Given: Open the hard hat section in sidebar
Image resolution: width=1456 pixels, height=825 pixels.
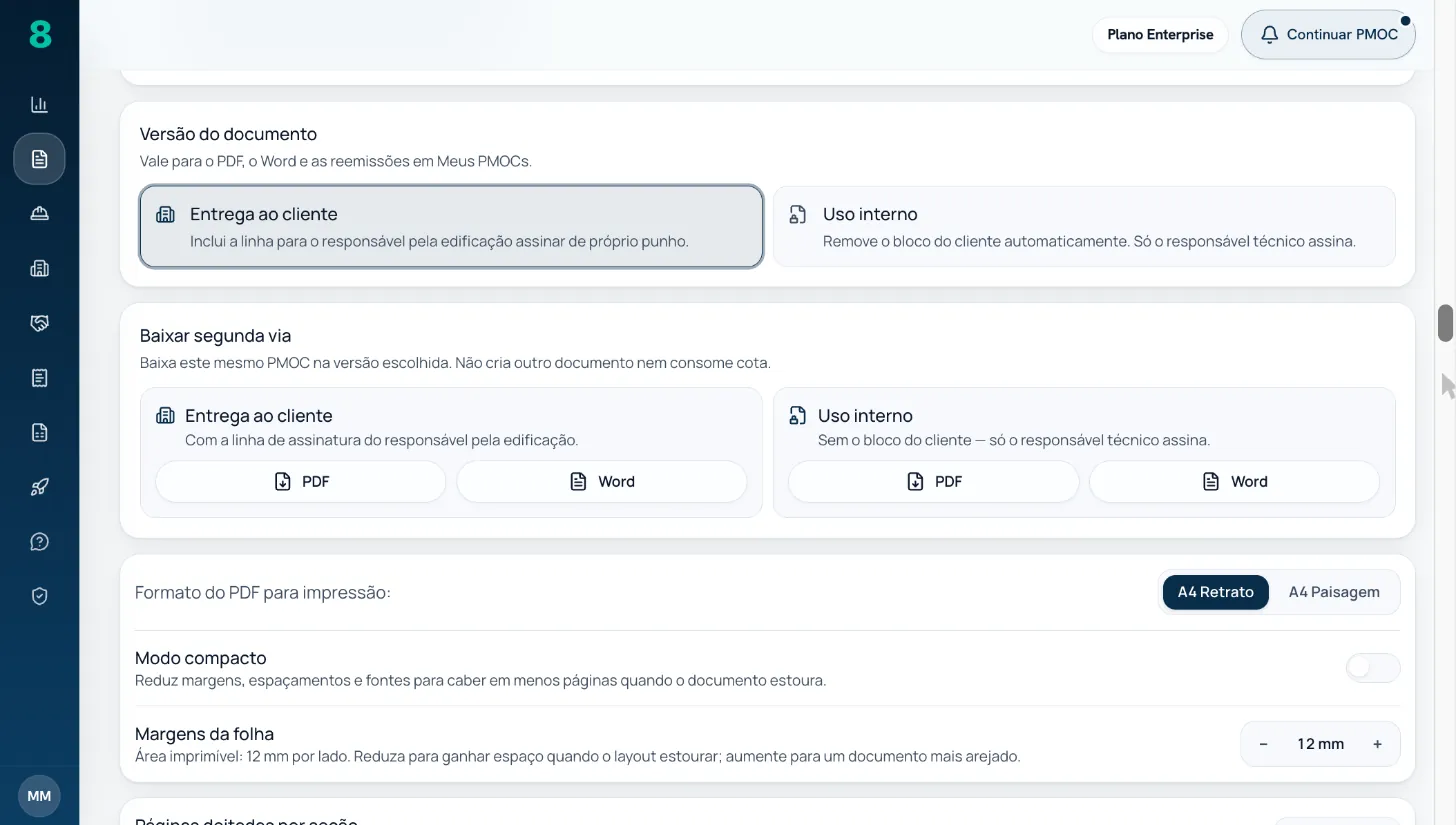Looking at the screenshot, I should (x=39, y=214).
